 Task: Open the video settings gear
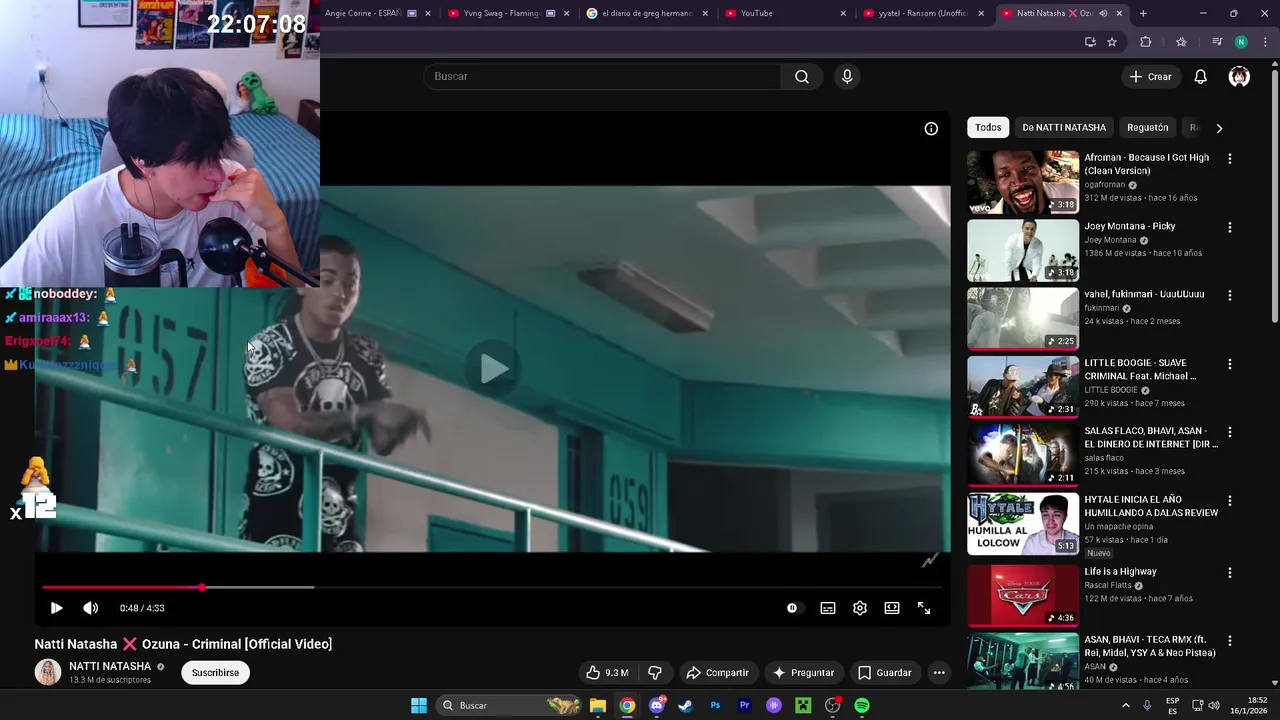point(860,608)
